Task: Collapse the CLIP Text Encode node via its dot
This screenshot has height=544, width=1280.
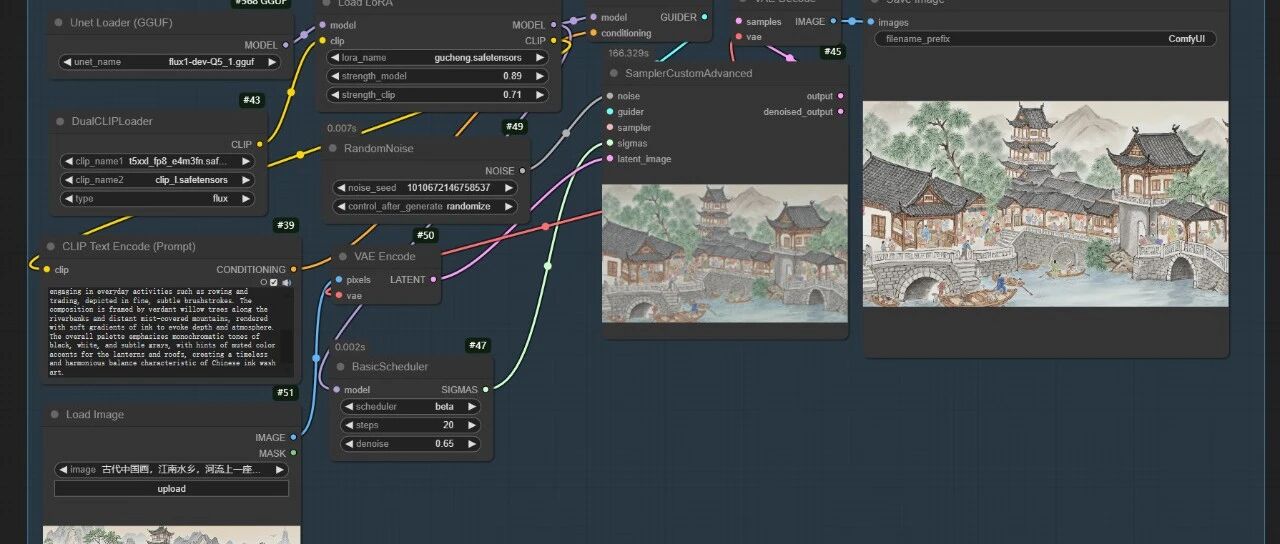Action: (x=50, y=246)
